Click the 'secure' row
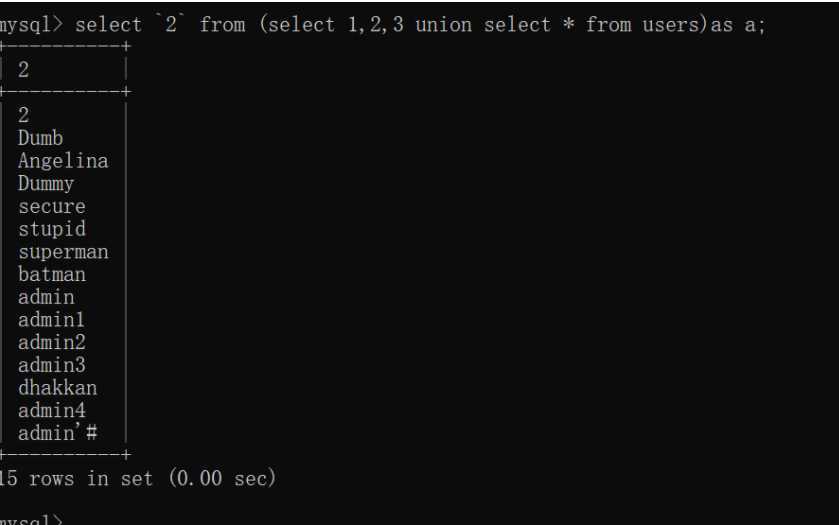This screenshot has height=525, width=839. (52, 207)
